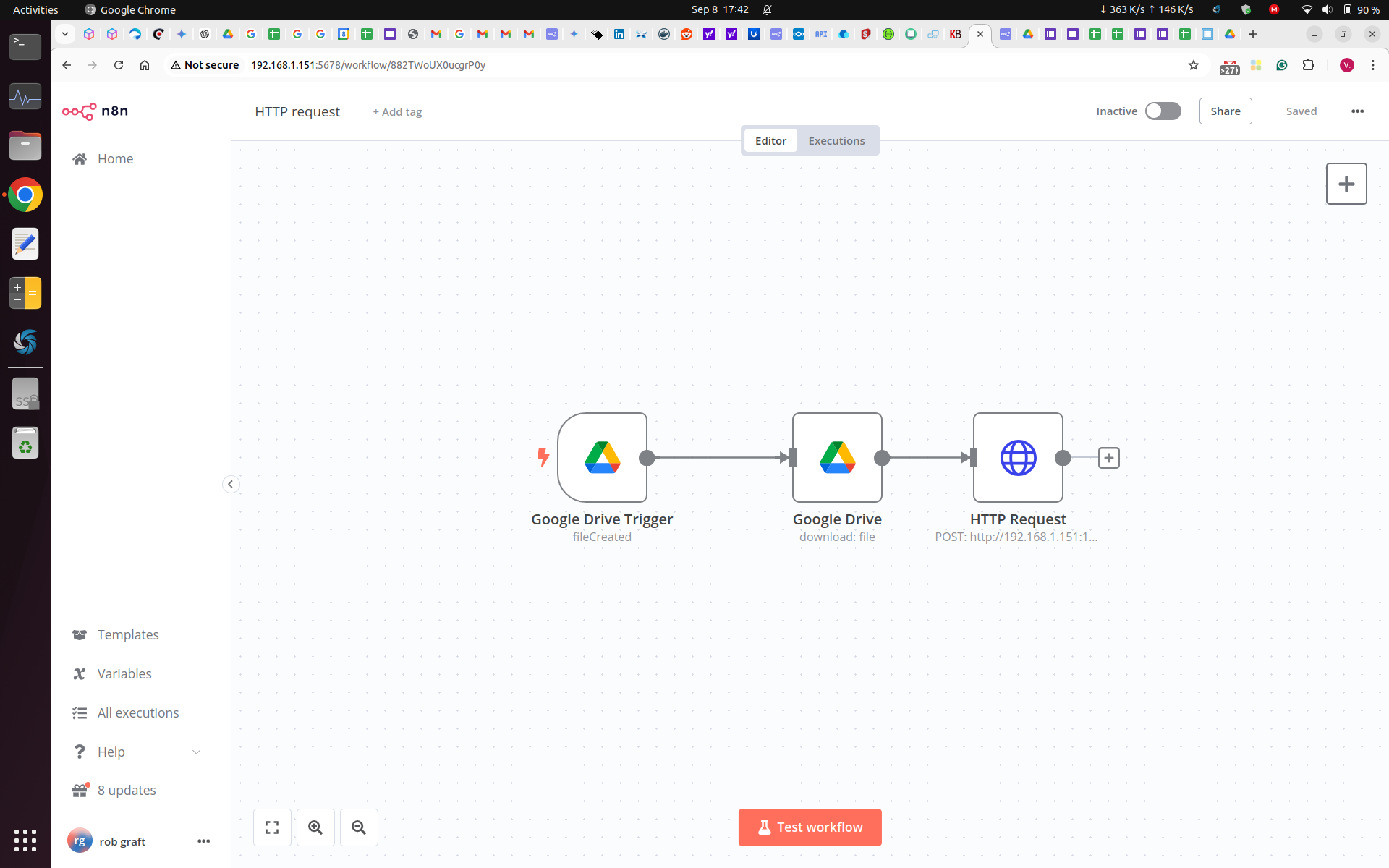Switch to the Executions tab
The height and width of the screenshot is (868, 1389).
tap(836, 140)
